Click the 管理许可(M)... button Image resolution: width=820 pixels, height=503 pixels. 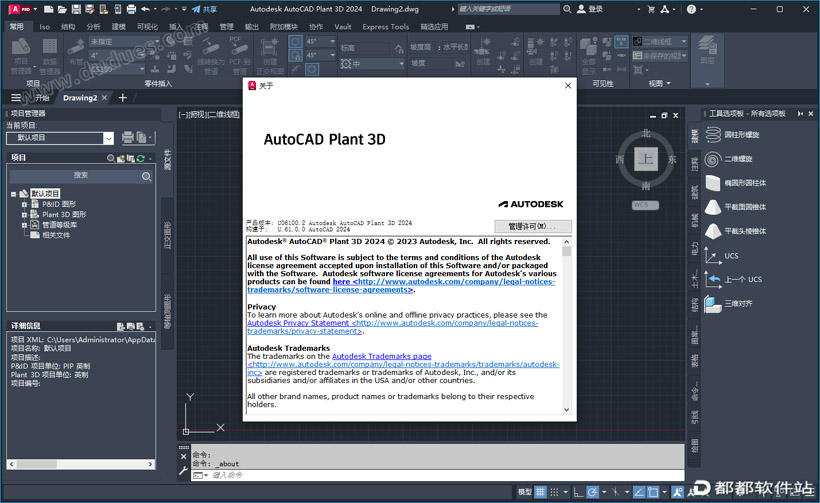click(532, 226)
